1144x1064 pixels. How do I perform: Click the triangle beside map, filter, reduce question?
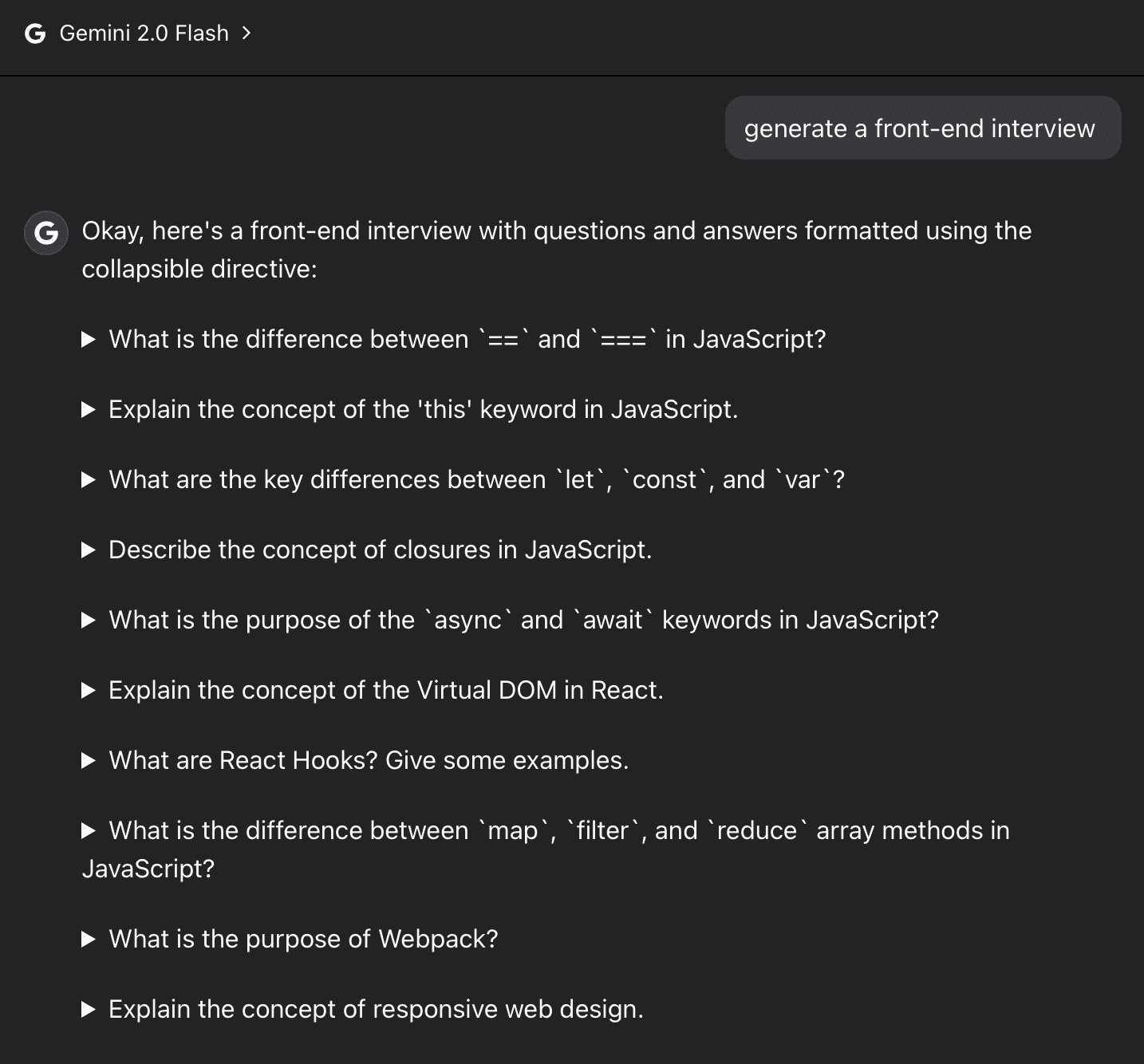point(89,830)
